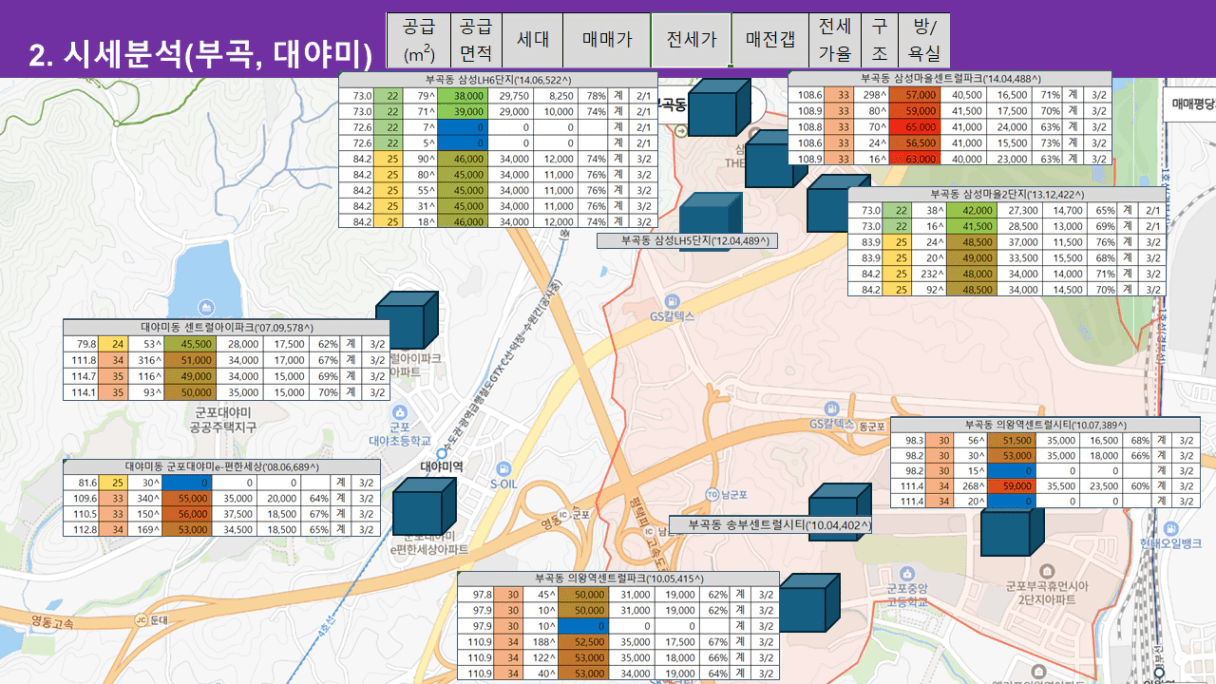Click the 군포 대야초등학교 school icon

400,412
